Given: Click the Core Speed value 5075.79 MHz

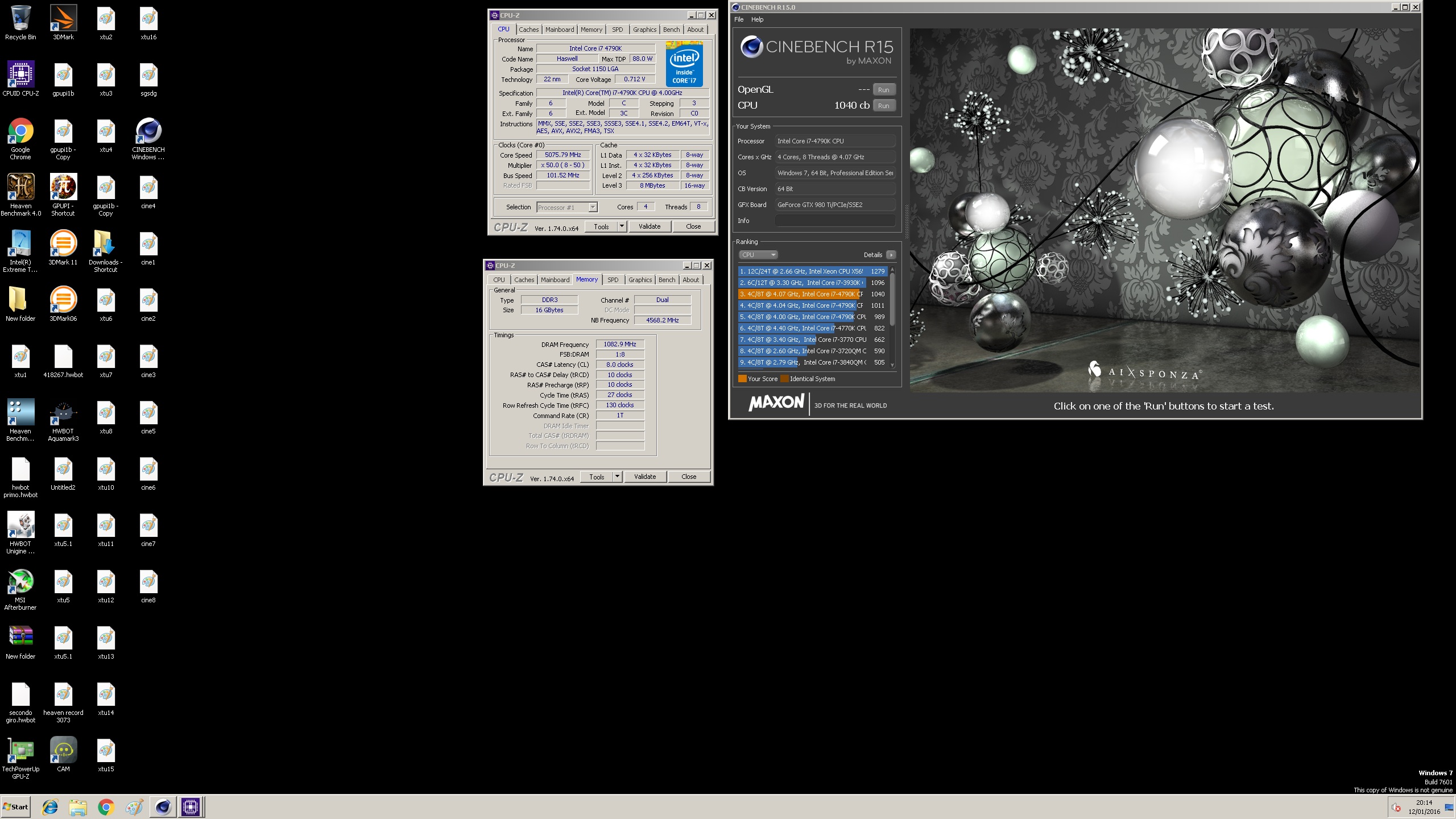Looking at the screenshot, I should pos(562,155).
